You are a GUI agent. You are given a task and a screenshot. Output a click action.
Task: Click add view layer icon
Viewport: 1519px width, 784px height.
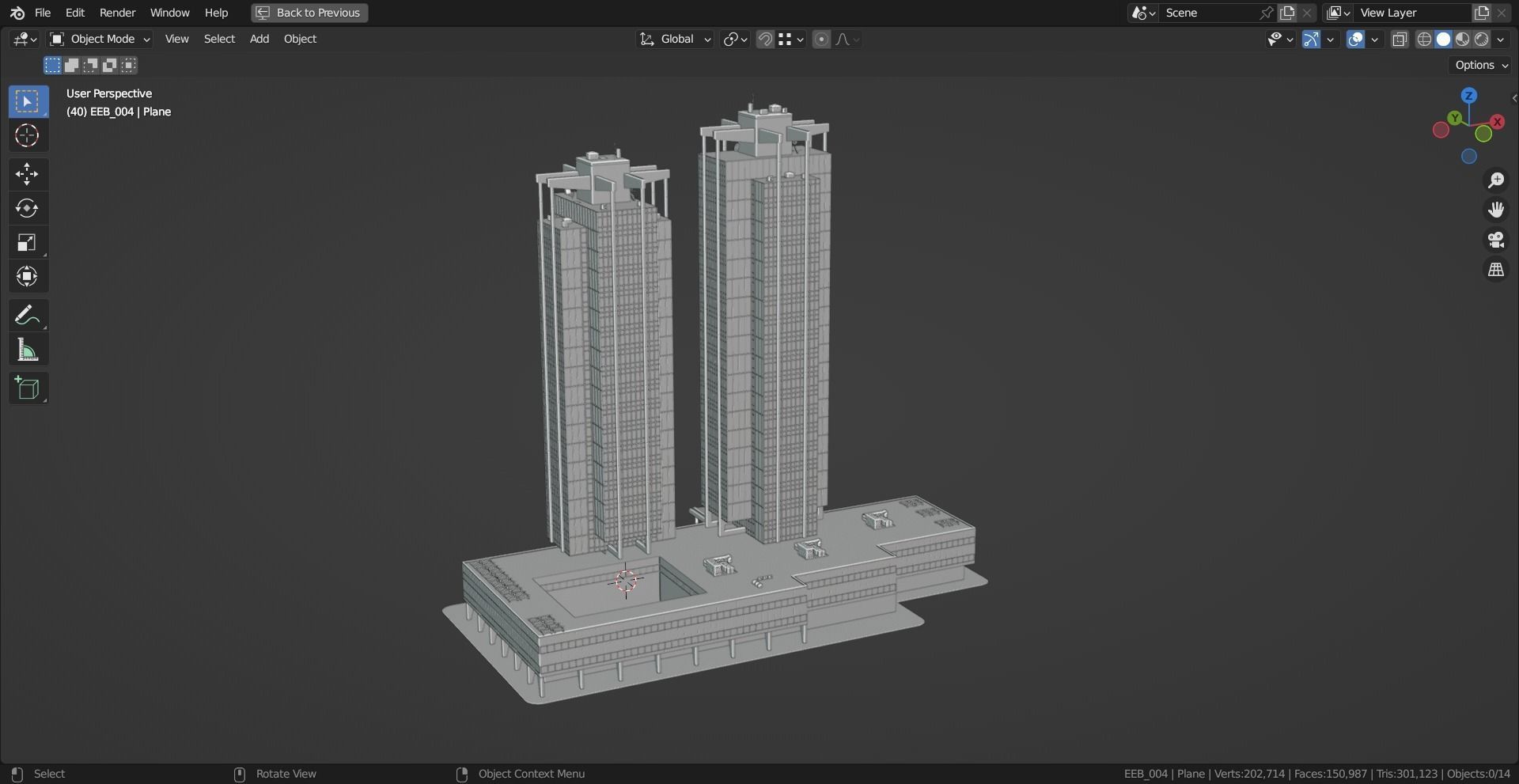pos(1481,13)
